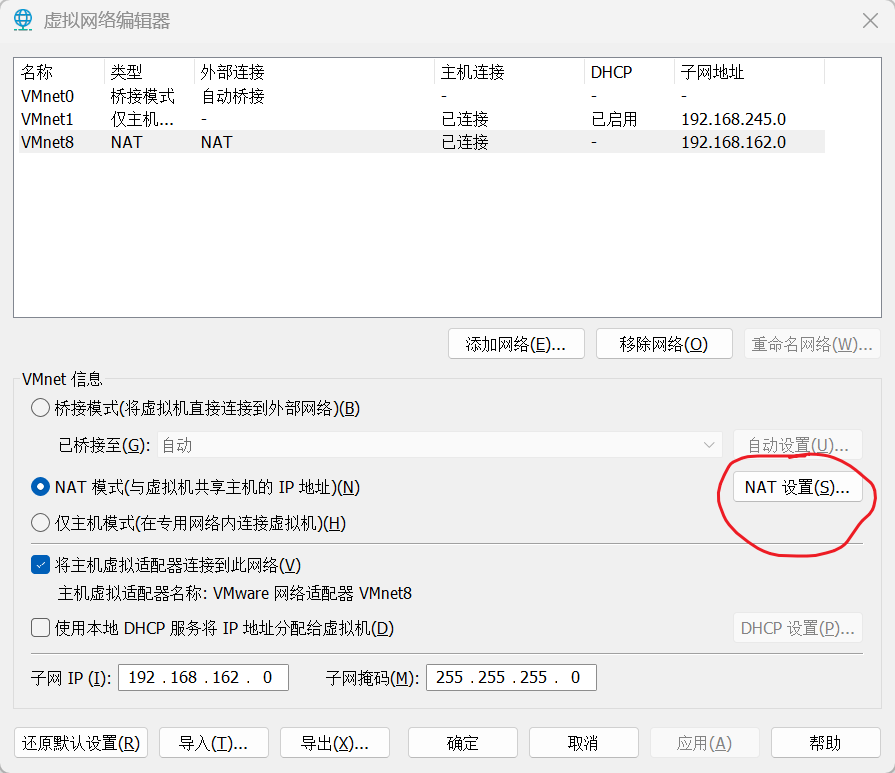Sort by 主机连接 column header
Image resolution: width=895 pixels, height=773 pixels.
click(x=510, y=72)
